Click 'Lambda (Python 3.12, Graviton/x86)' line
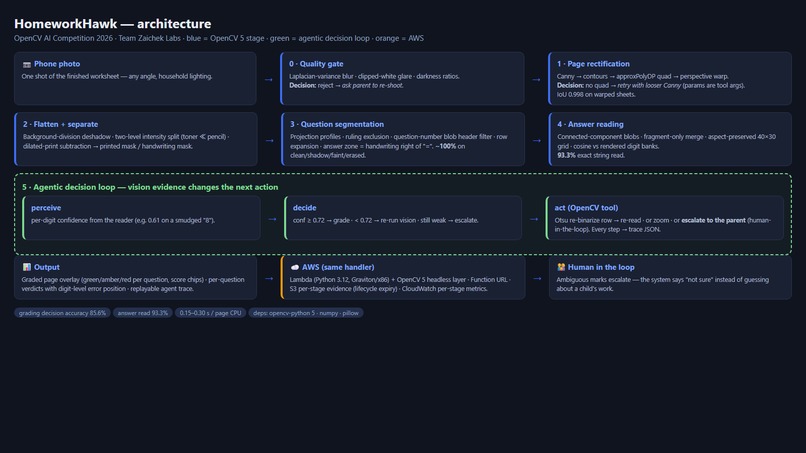 399,280
